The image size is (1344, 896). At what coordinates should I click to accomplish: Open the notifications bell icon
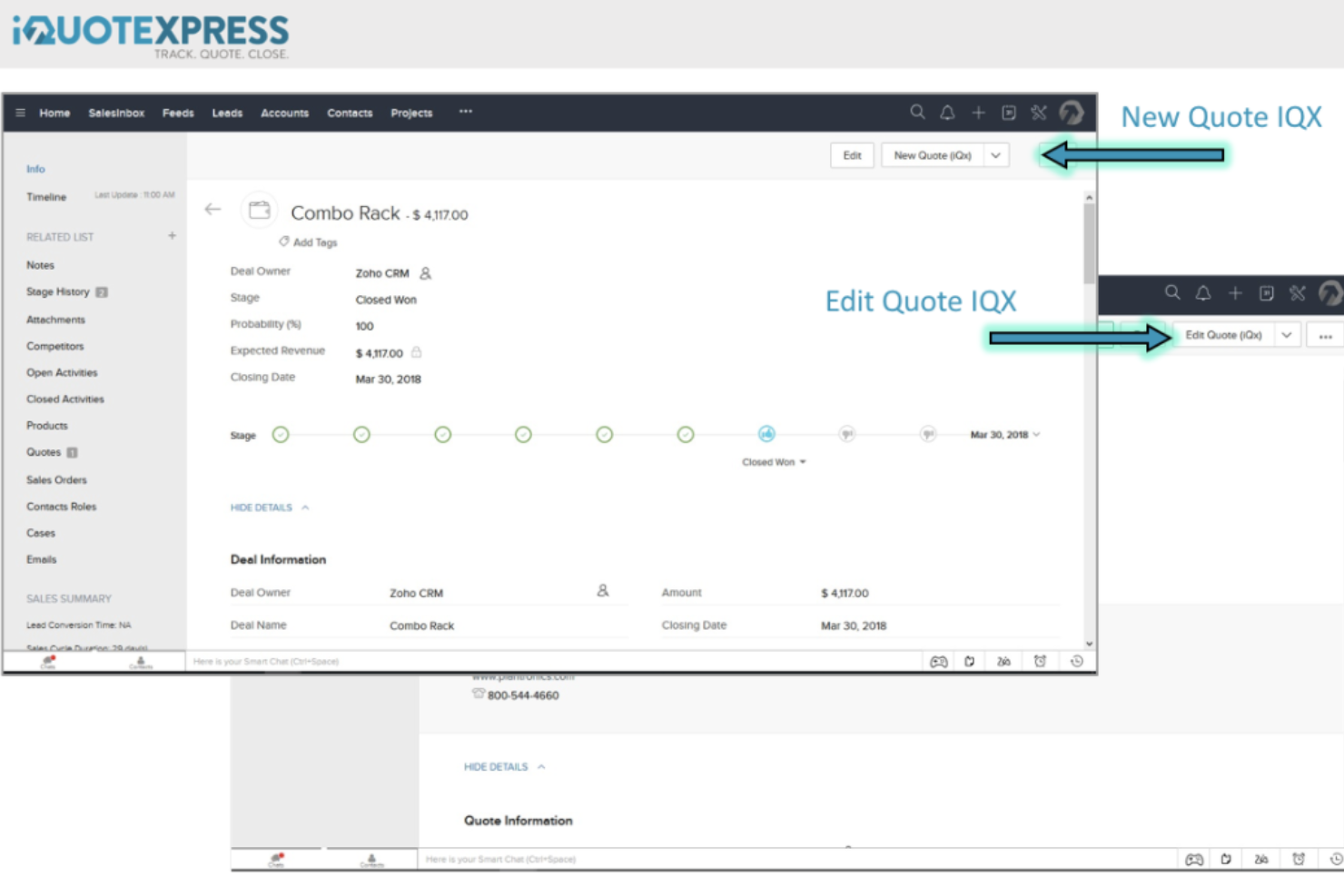click(947, 112)
